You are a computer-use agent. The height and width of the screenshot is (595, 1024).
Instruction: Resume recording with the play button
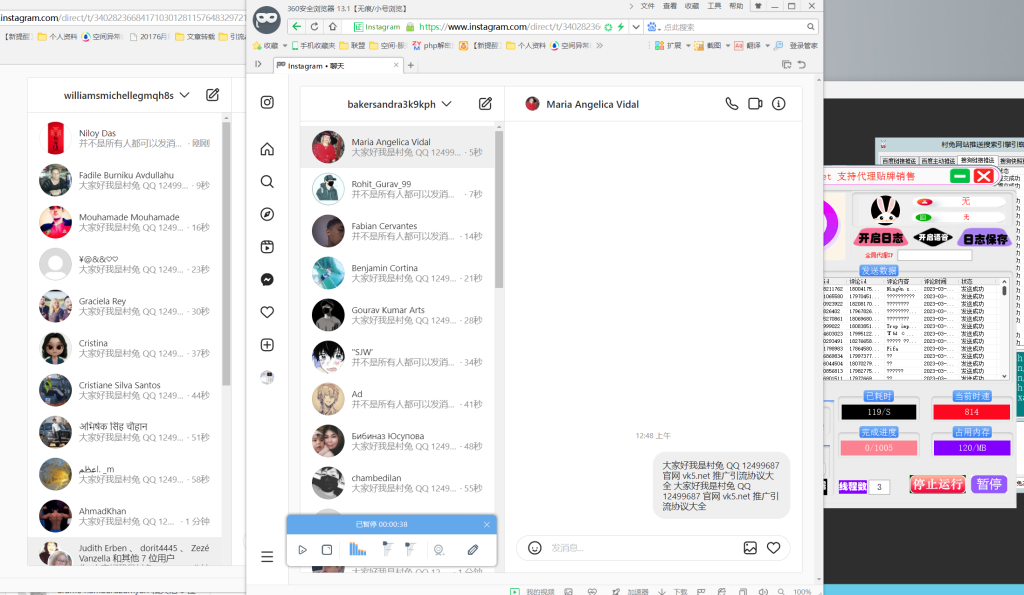pos(302,550)
